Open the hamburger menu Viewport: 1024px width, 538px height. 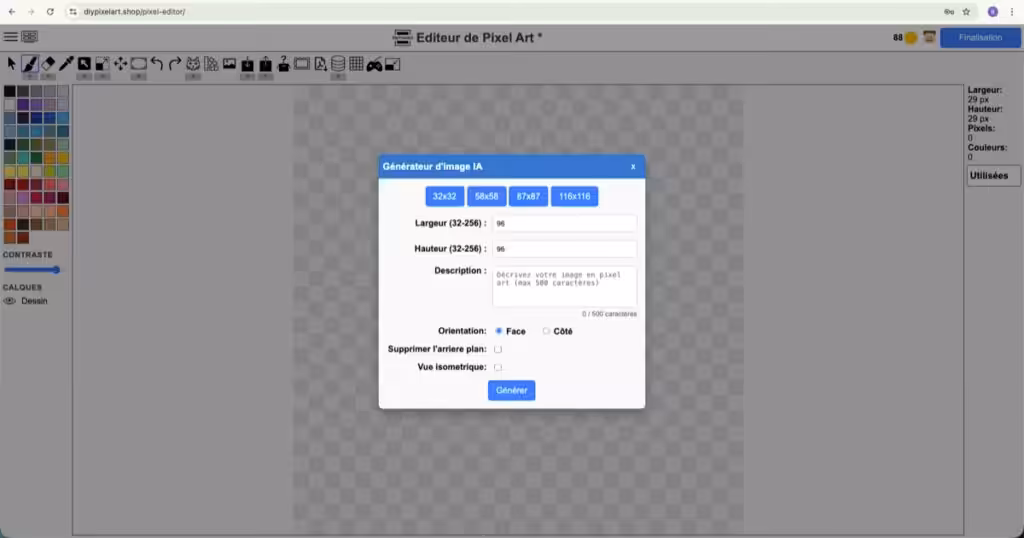click(11, 37)
